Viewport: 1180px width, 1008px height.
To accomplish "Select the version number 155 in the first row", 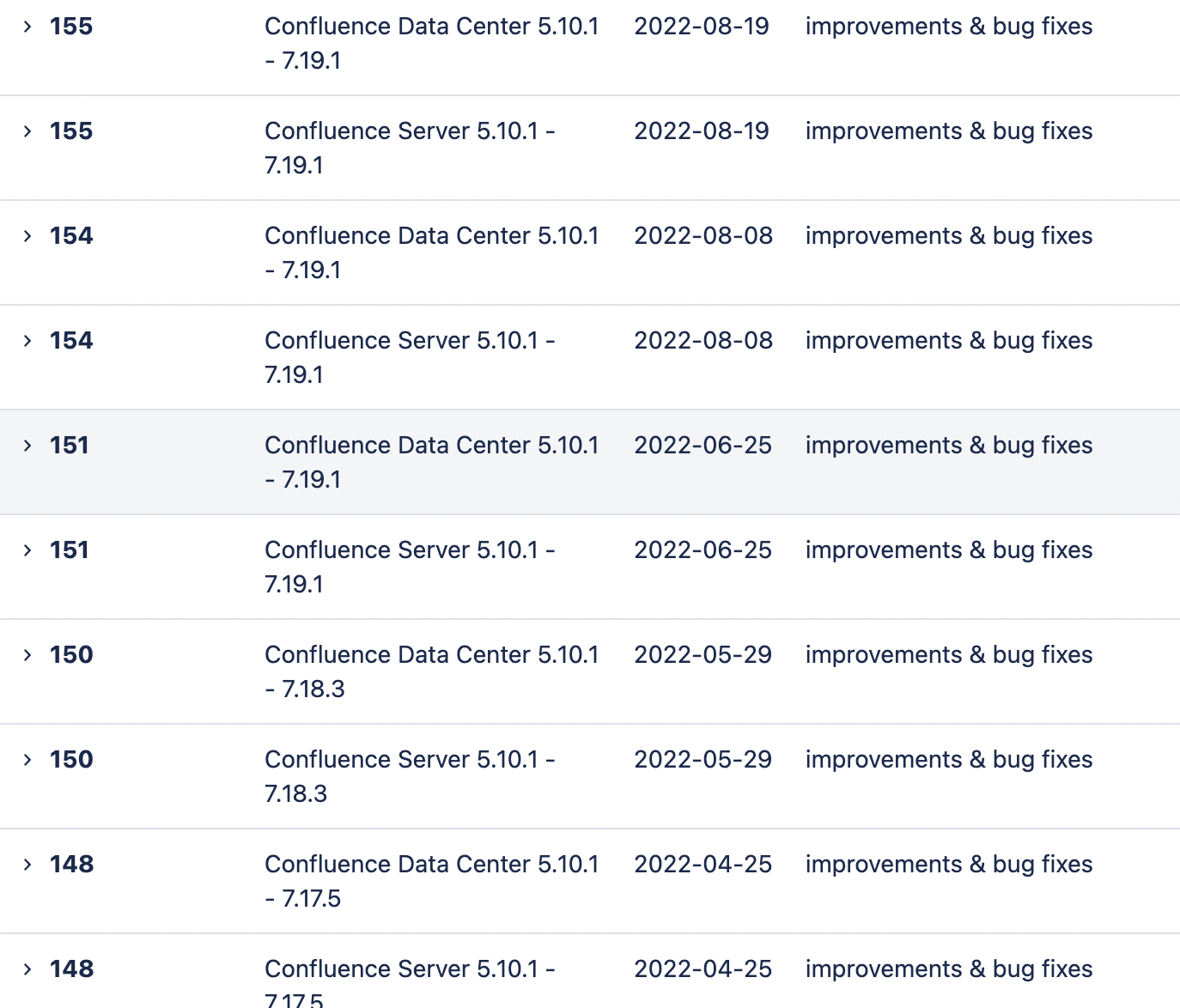I will pos(70,27).
